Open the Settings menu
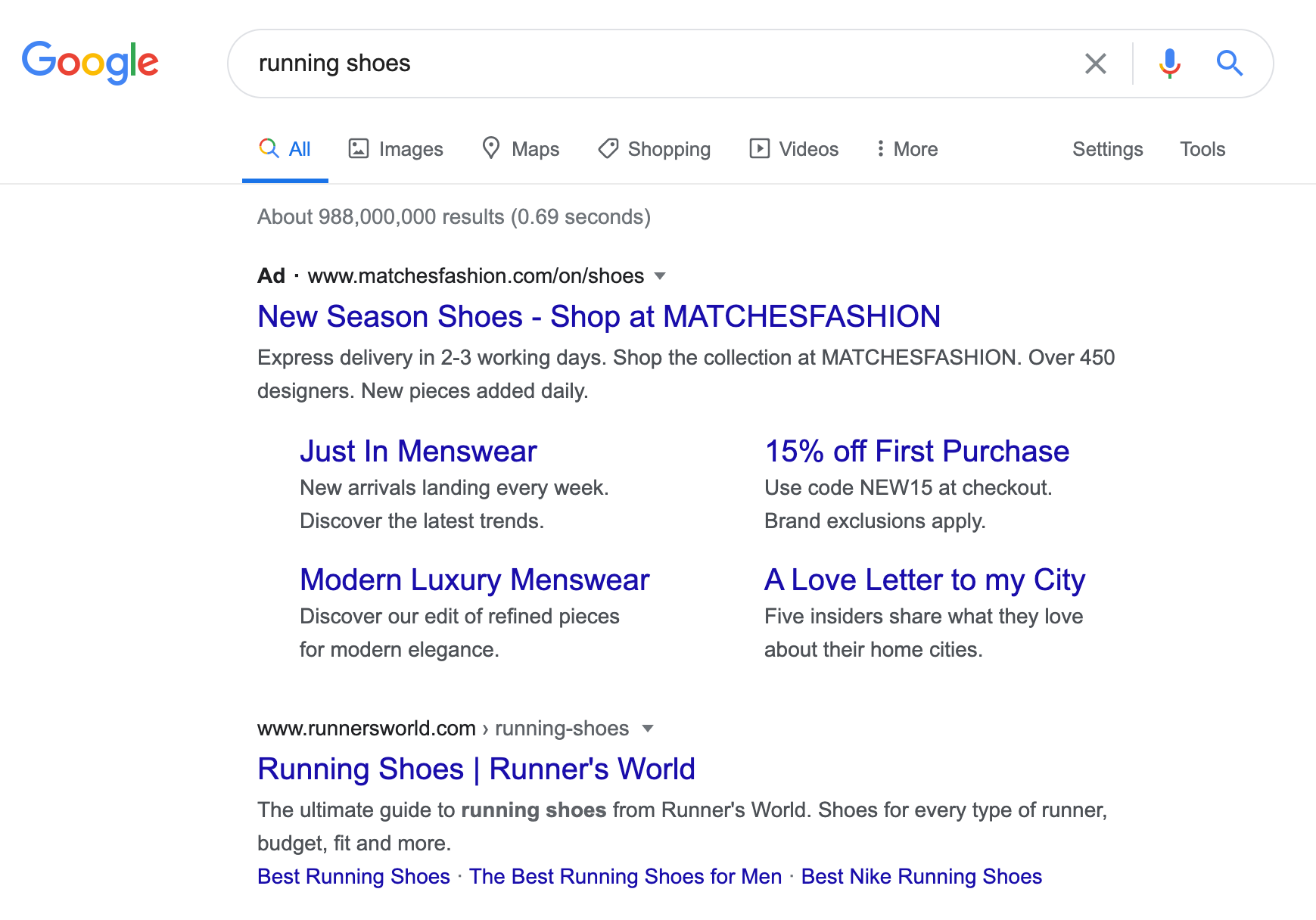This screenshot has width=1316, height=920. pos(1107,149)
